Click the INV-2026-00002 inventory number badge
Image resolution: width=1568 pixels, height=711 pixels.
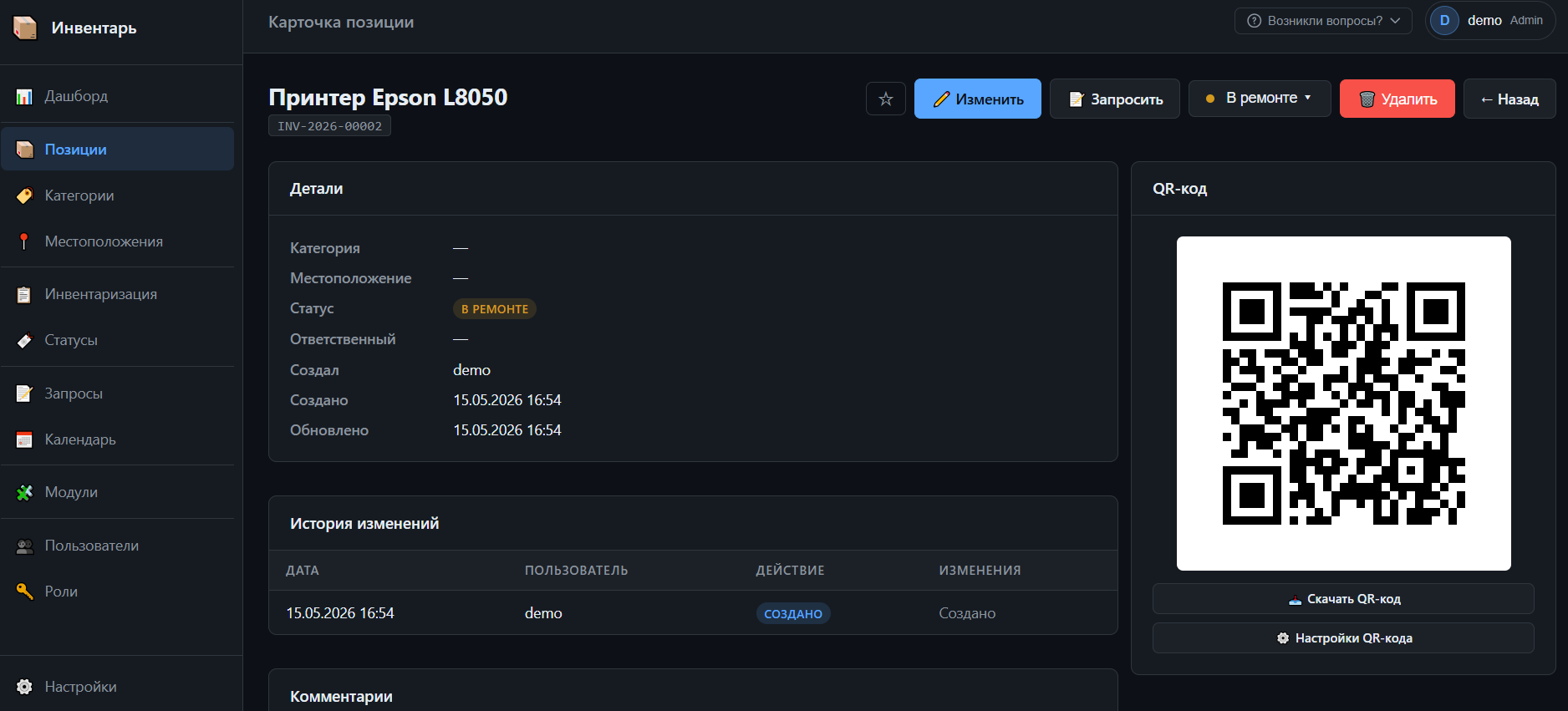click(x=329, y=126)
